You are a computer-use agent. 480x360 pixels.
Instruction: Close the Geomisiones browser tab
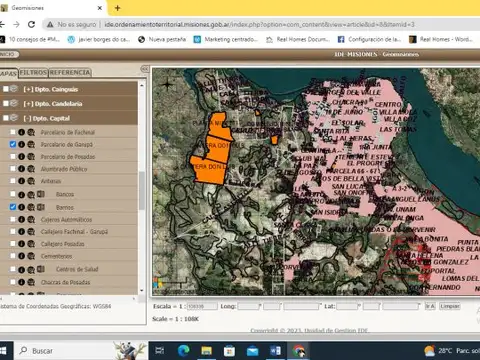99,8
